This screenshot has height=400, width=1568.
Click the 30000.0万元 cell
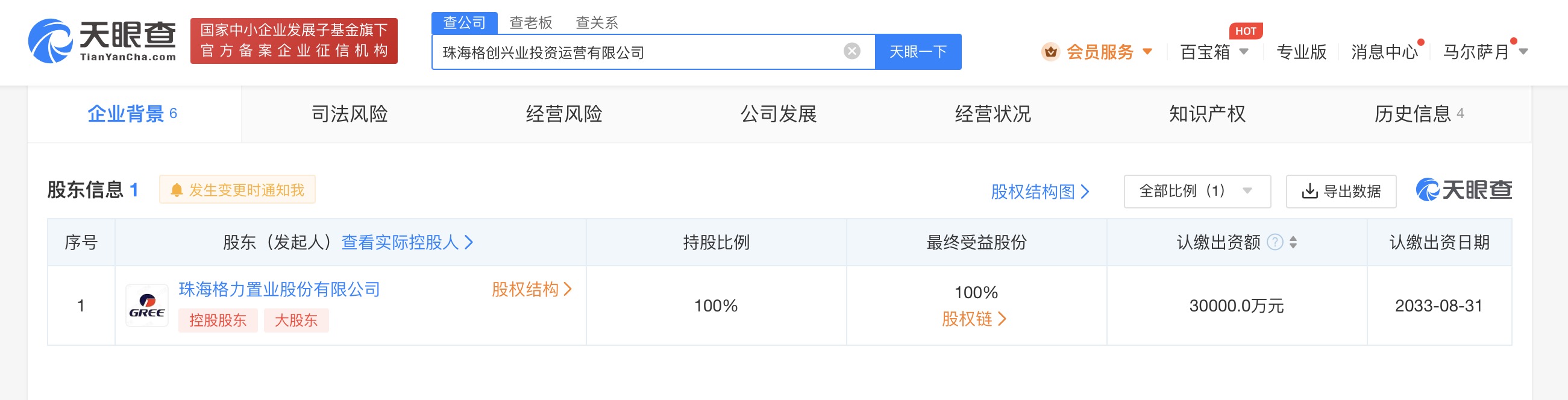(1236, 305)
